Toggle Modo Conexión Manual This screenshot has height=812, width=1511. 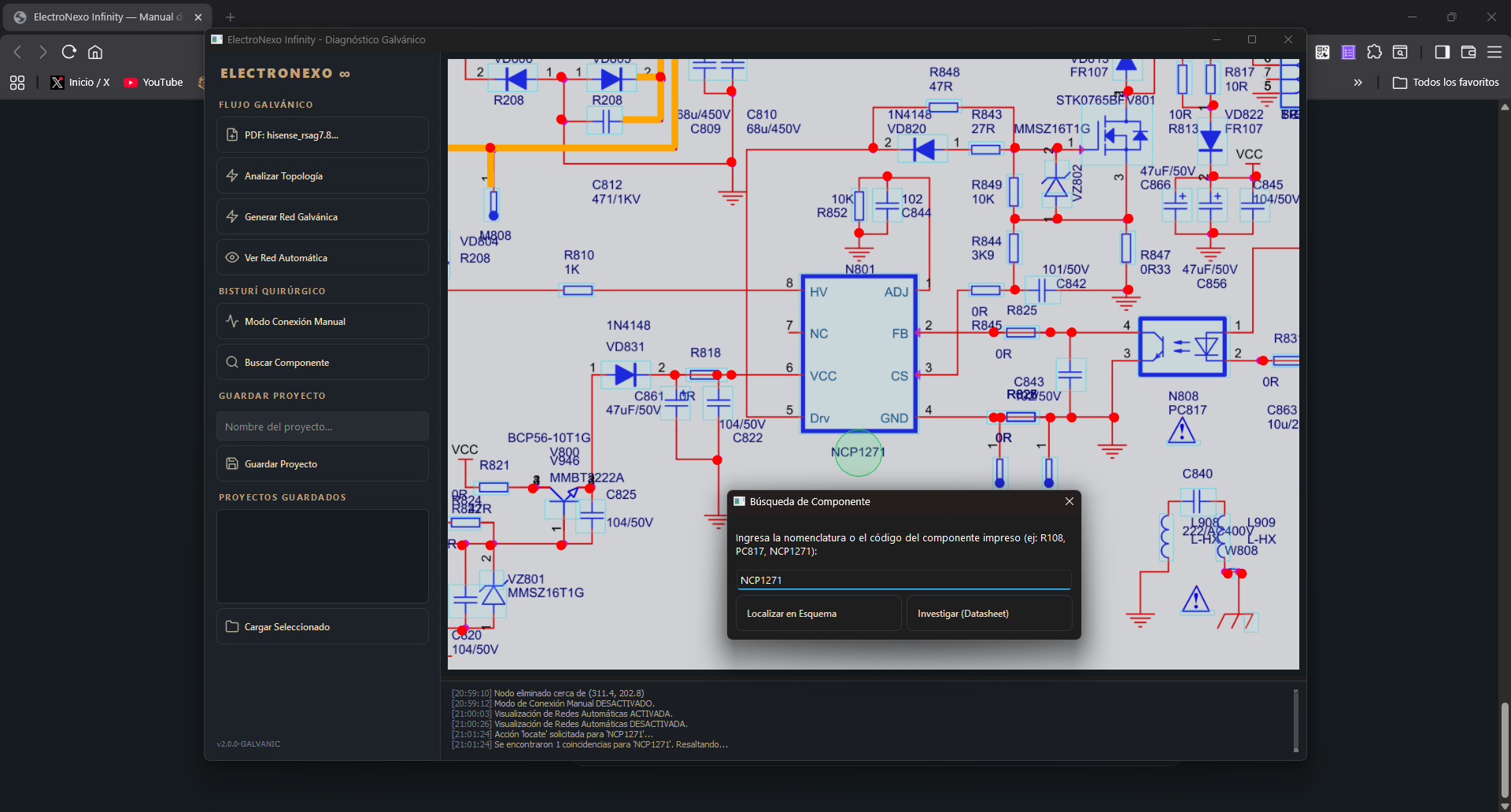click(323, 322)
